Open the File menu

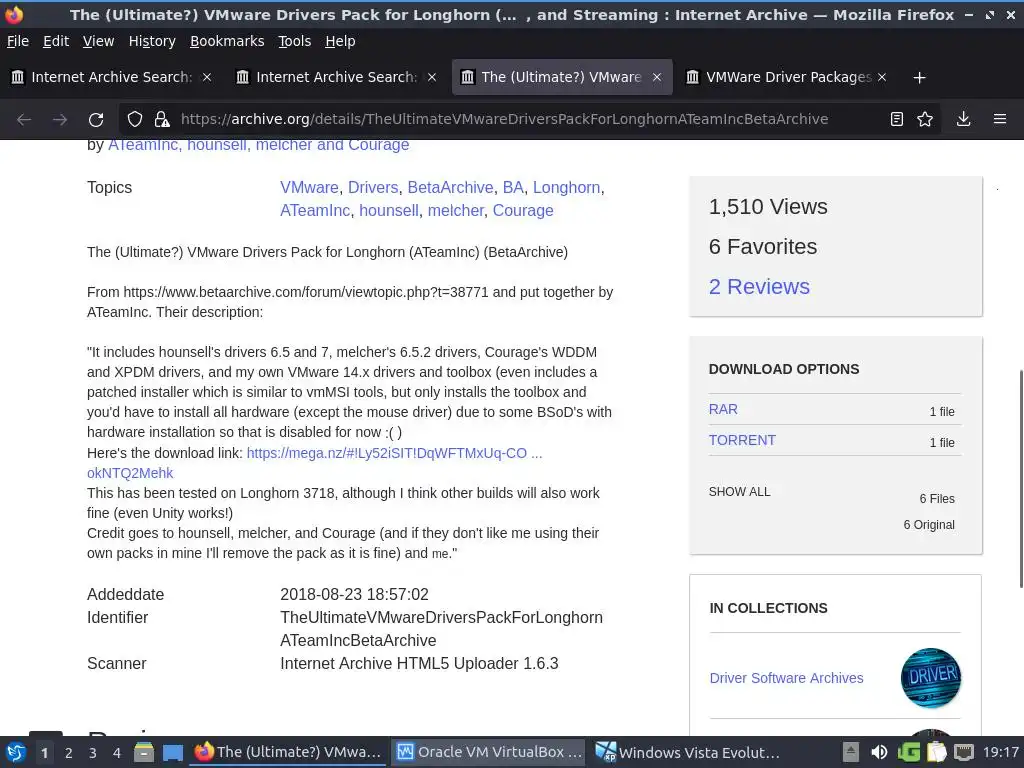pos(18,41)
